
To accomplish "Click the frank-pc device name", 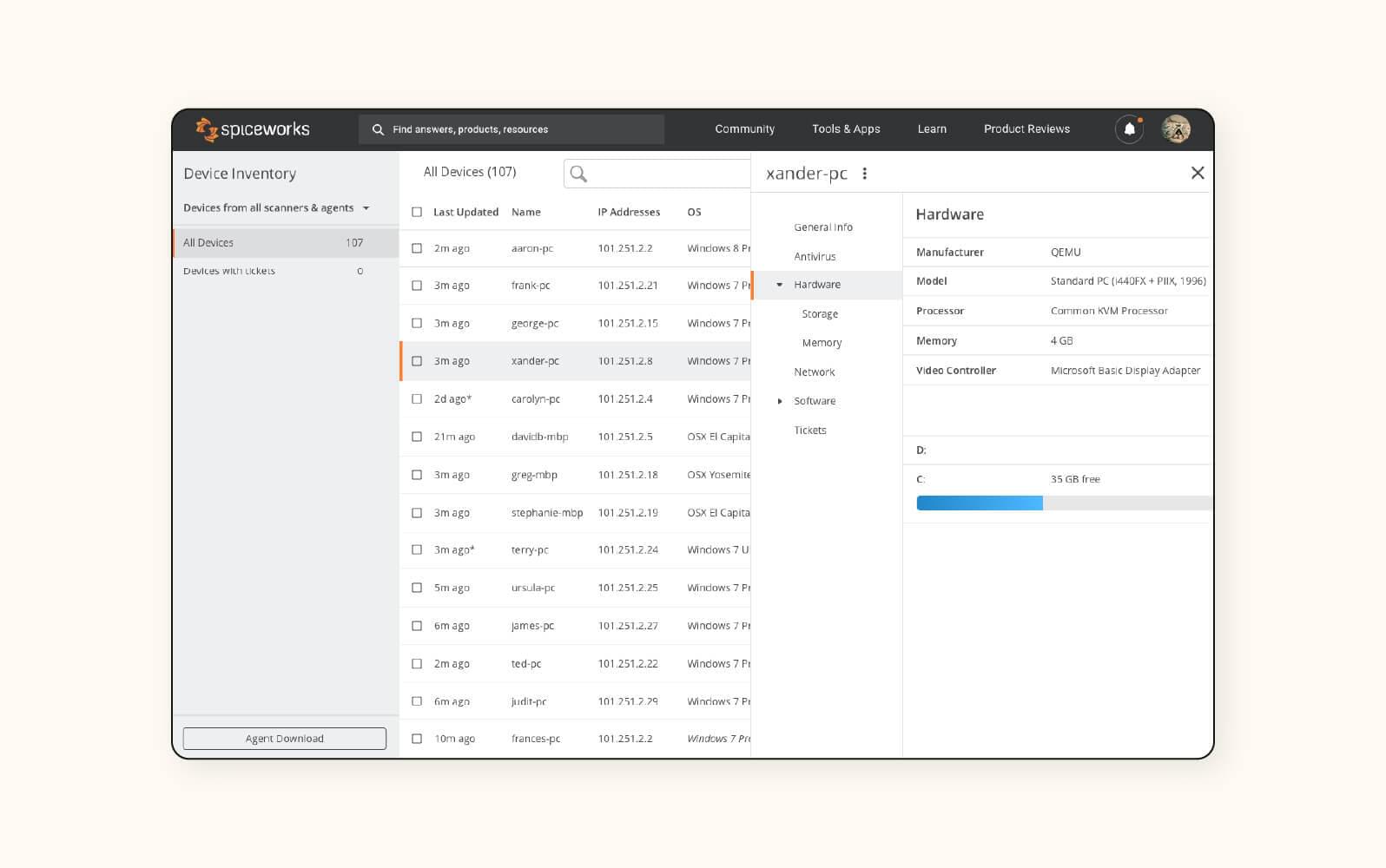I will [531, 286].
